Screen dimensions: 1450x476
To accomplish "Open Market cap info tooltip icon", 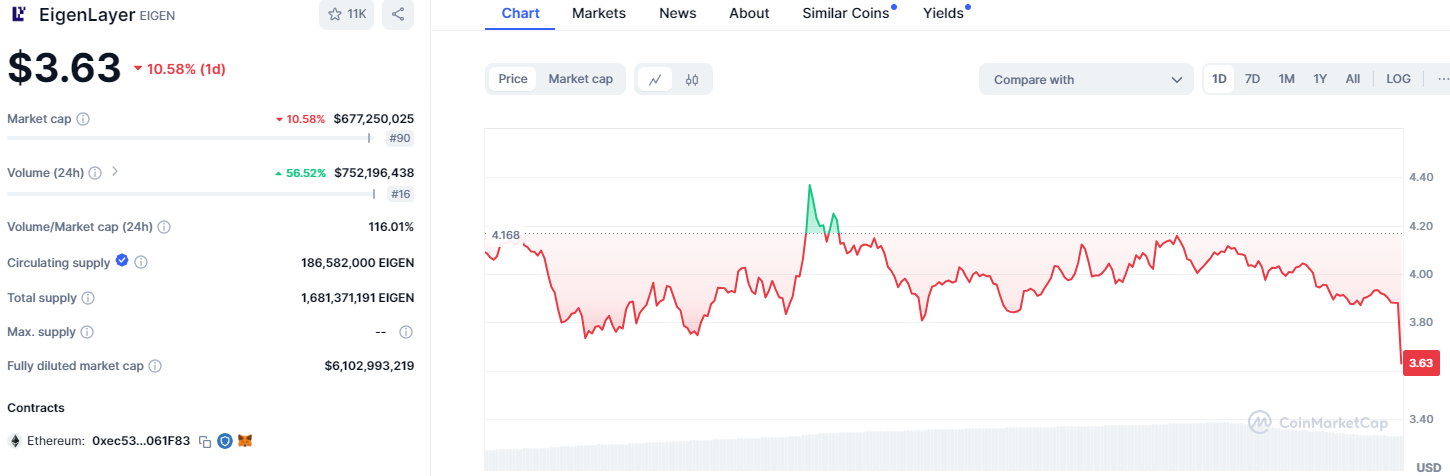I will tap(83, 119).
